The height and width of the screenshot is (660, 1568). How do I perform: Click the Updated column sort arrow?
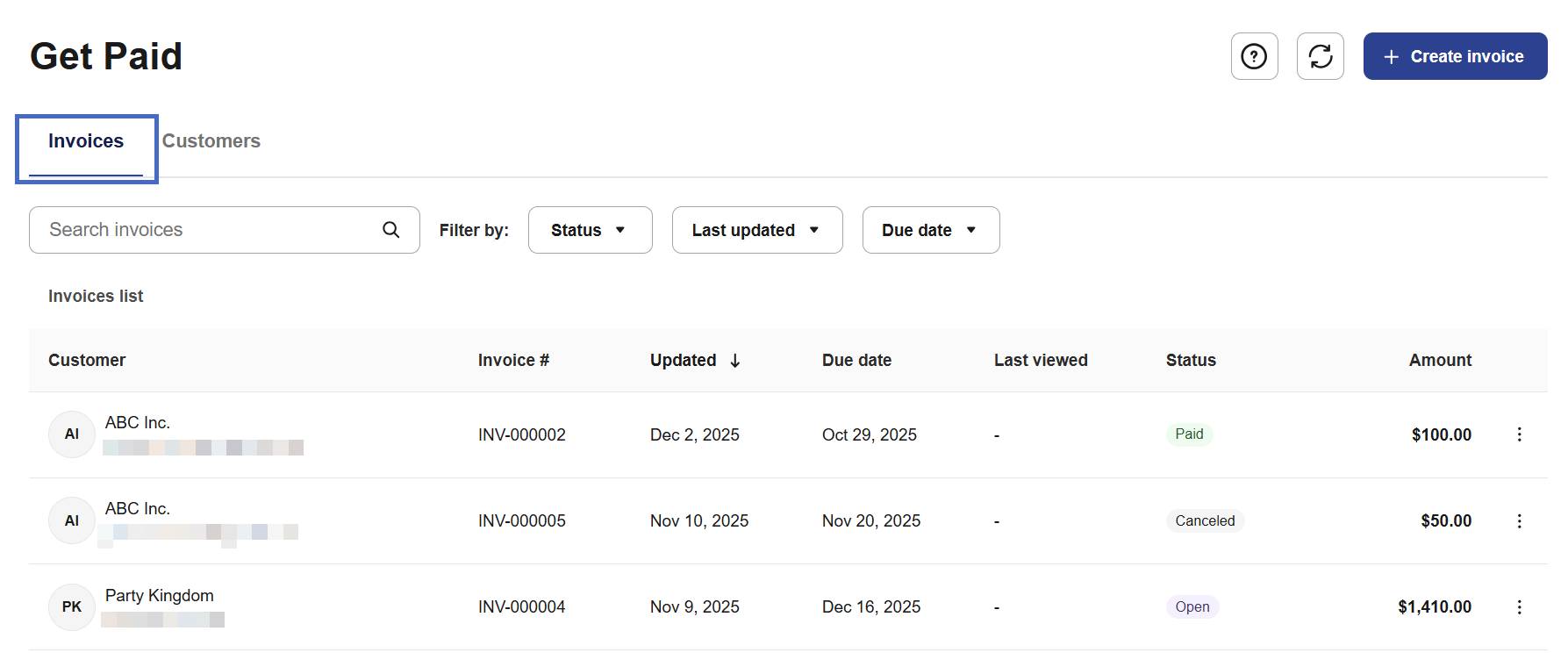pyautogui.click(x=735, y=361)
